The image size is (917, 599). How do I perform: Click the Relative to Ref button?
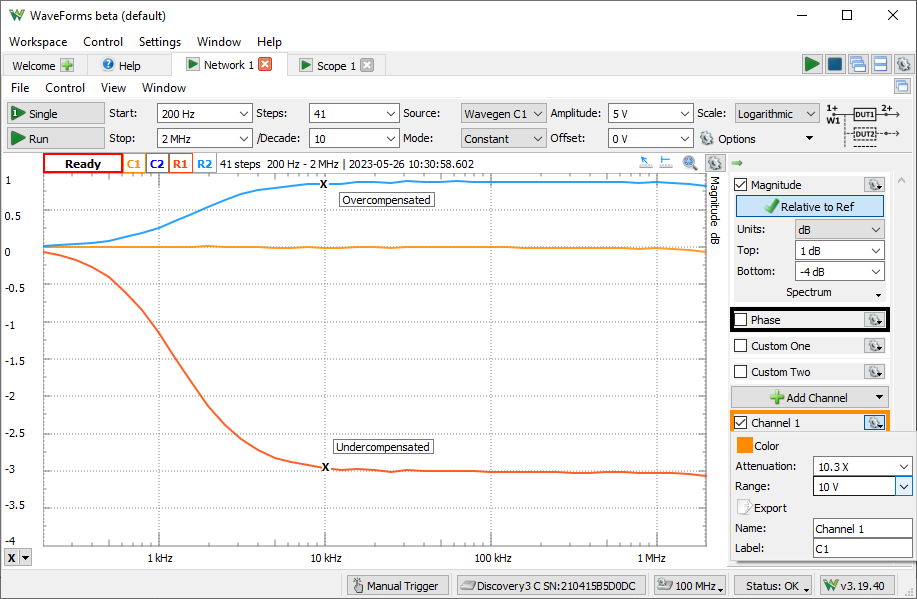[809, 206]
